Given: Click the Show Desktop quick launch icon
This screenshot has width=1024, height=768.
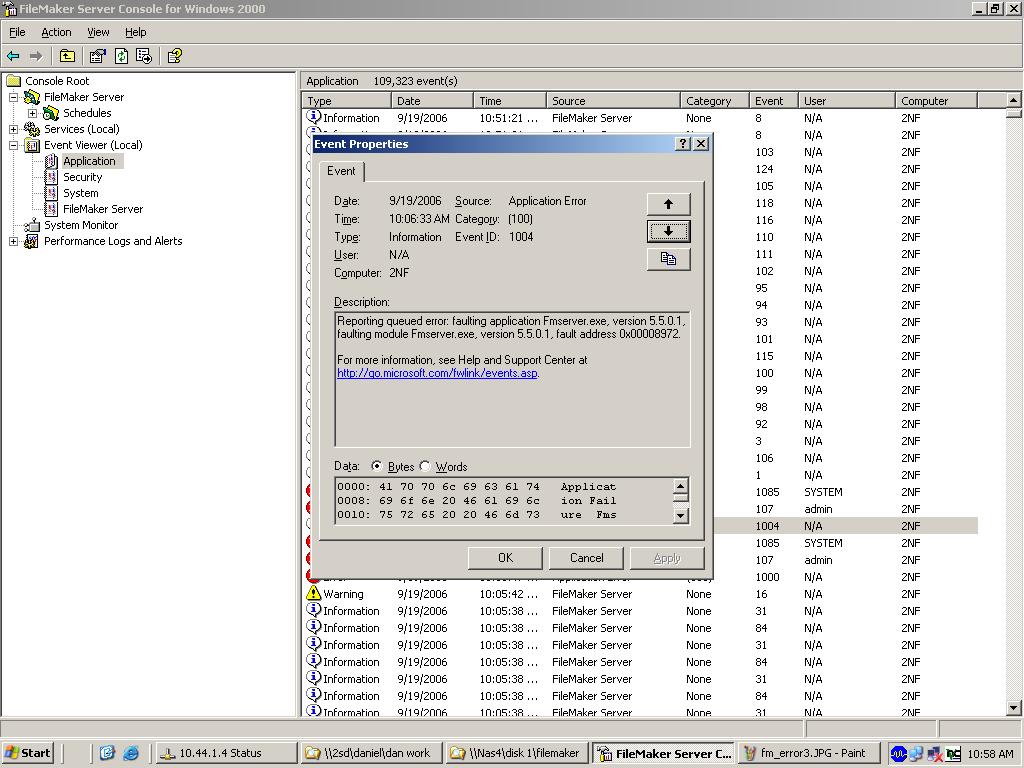Looking at the screenshot, I should [x=107, y=753].
